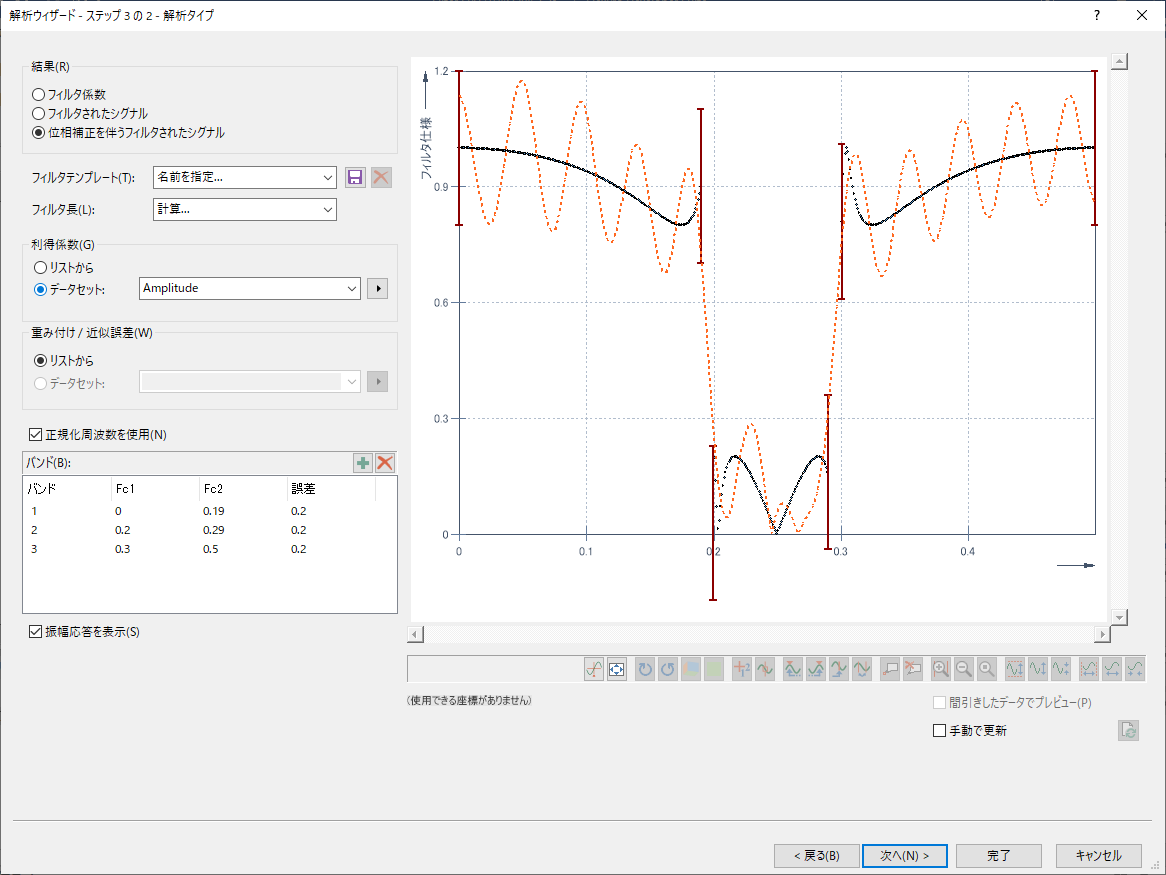This screenshot has width=1166, height=875.
Task: Select band row 3 with Fc2 0.5
Action: pos(210,549)
